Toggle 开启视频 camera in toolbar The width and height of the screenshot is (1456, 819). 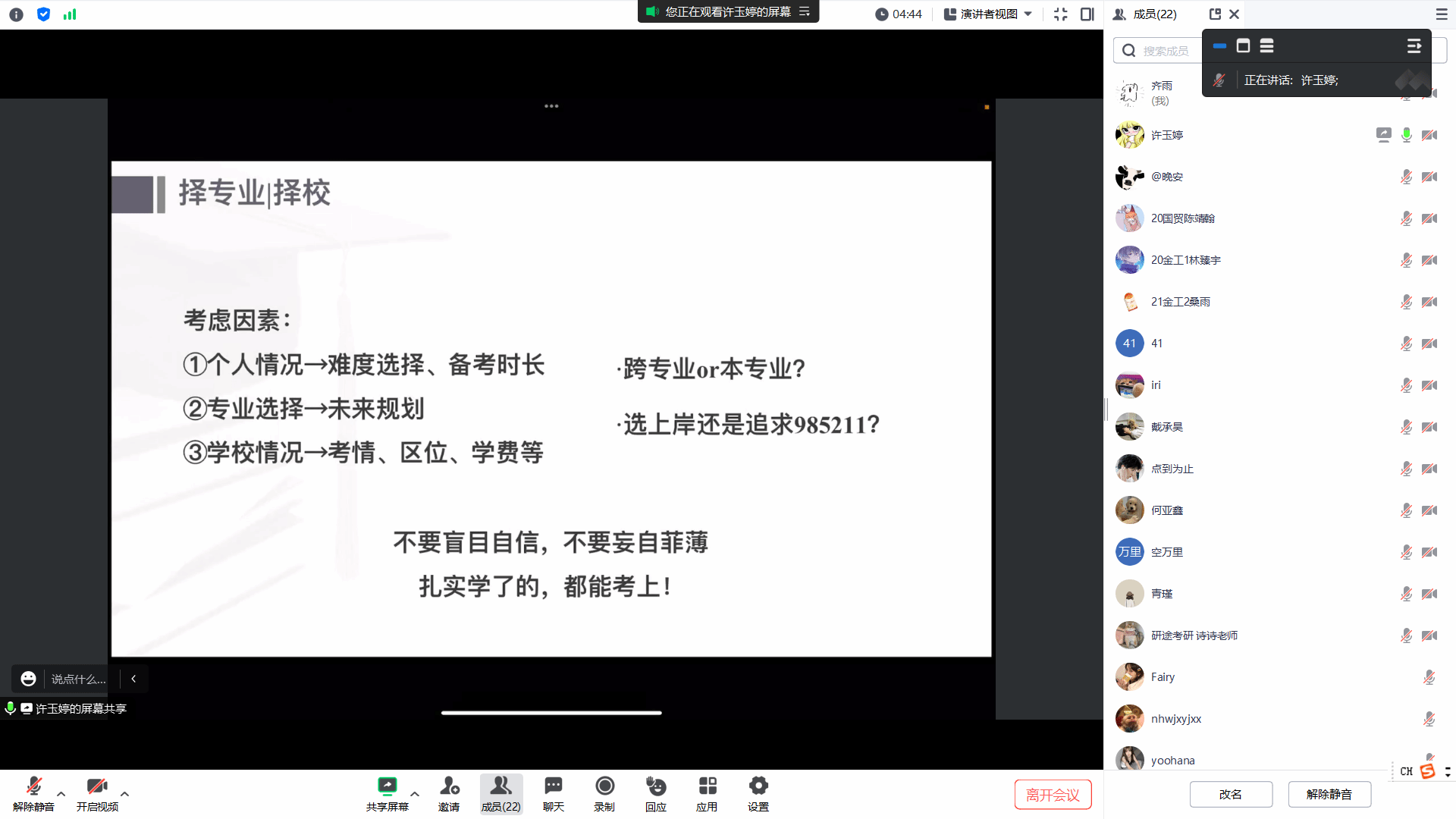(97, 786)
